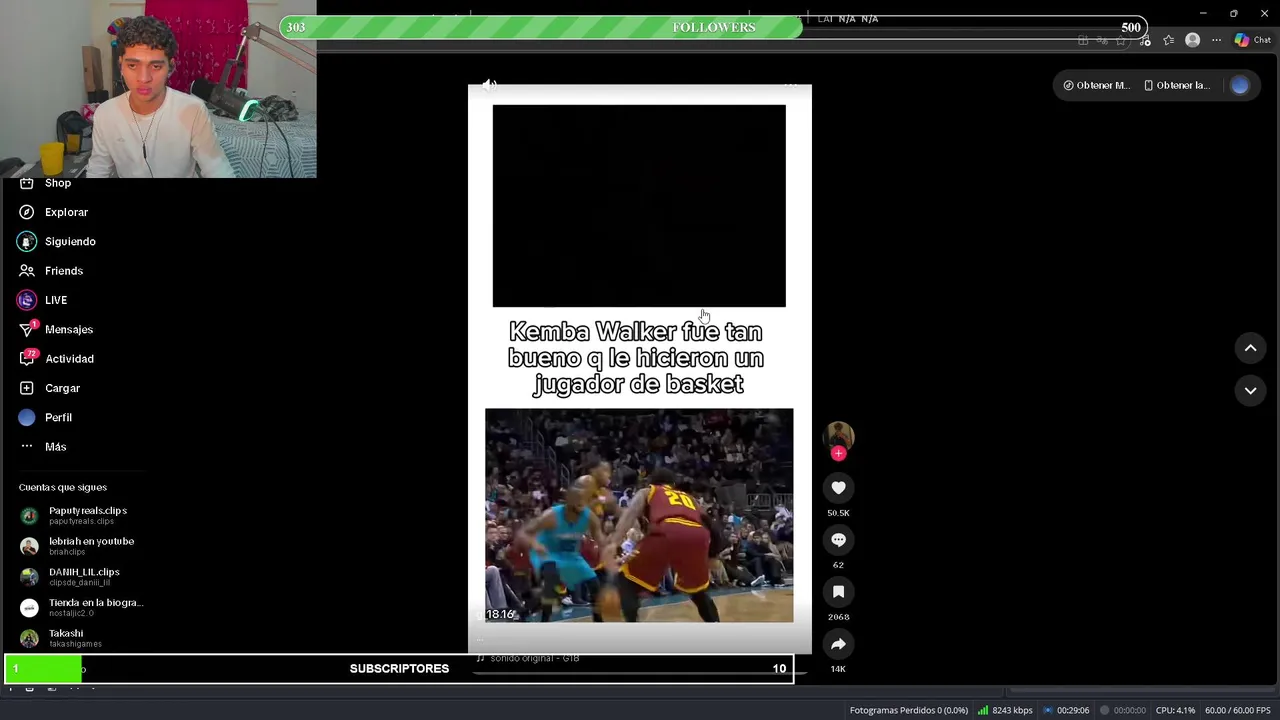Open the Perfil page

click(45, 417)
